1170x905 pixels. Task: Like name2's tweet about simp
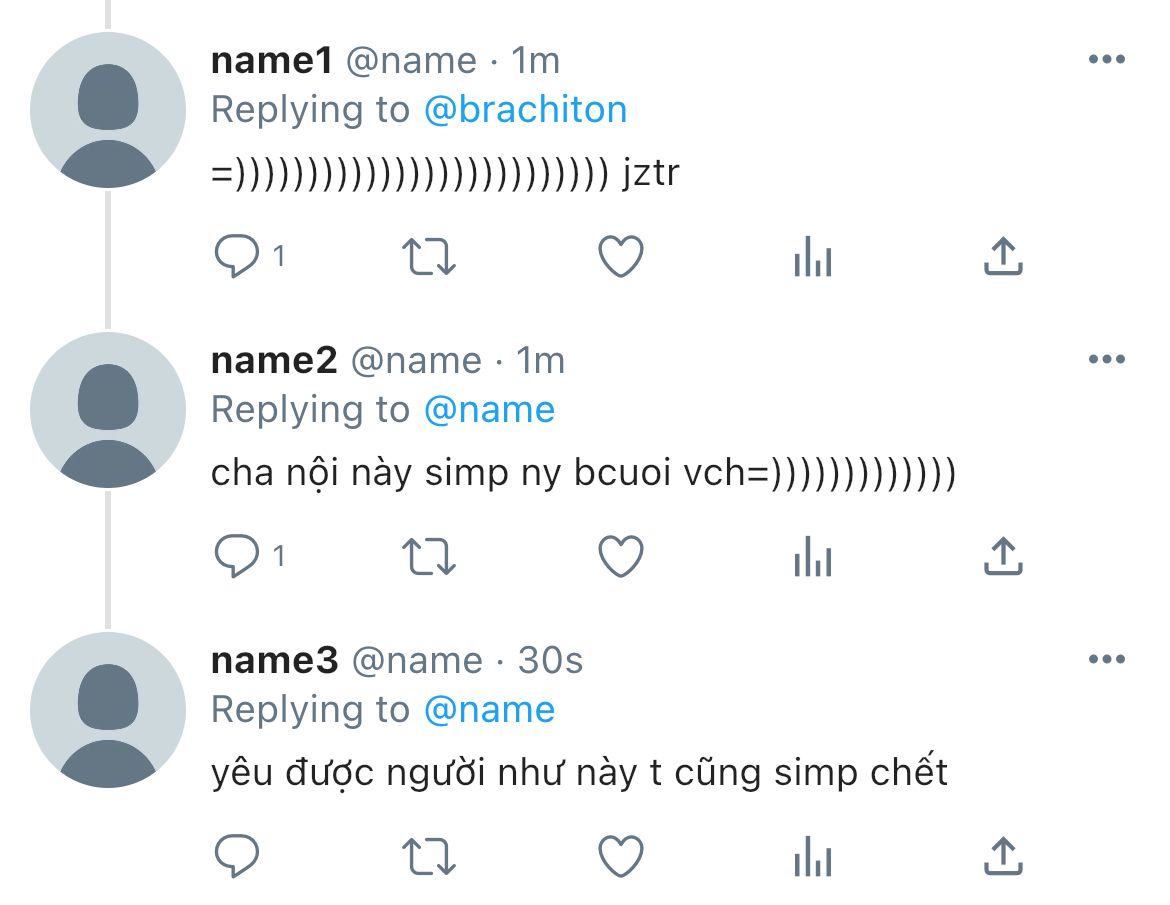click(x=621, y=556)
